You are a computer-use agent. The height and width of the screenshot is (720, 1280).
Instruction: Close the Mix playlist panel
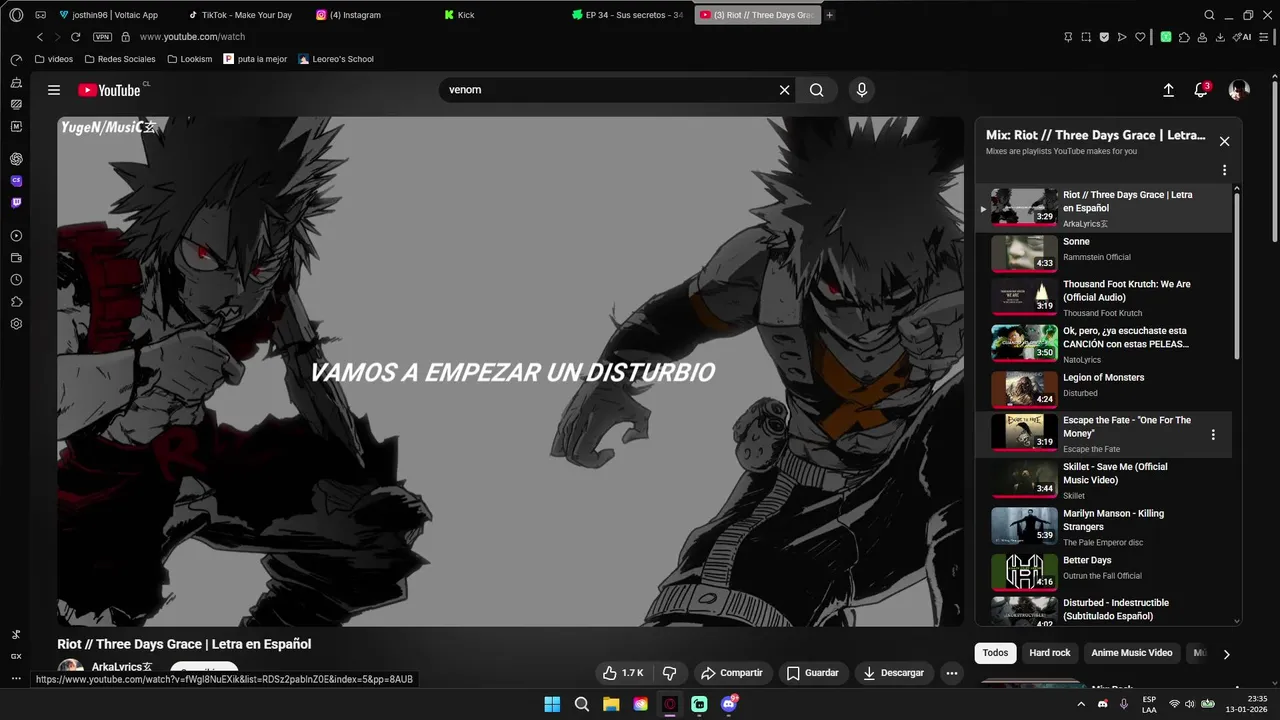tap(1224, 141)
